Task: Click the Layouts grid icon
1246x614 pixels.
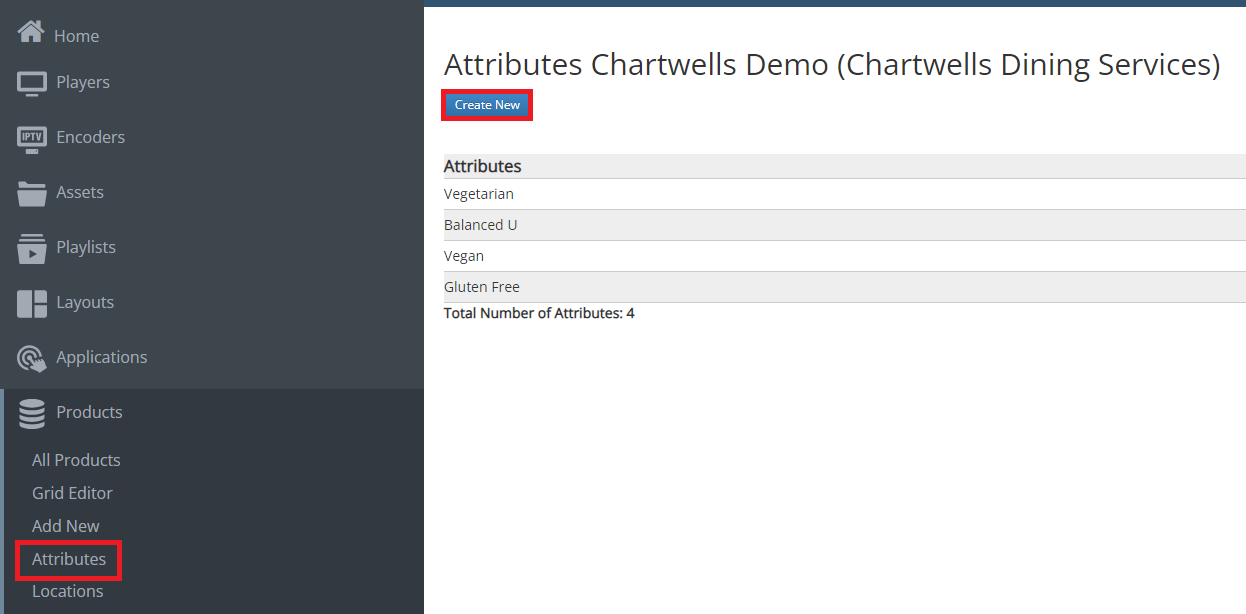Action: click(32, 303)
